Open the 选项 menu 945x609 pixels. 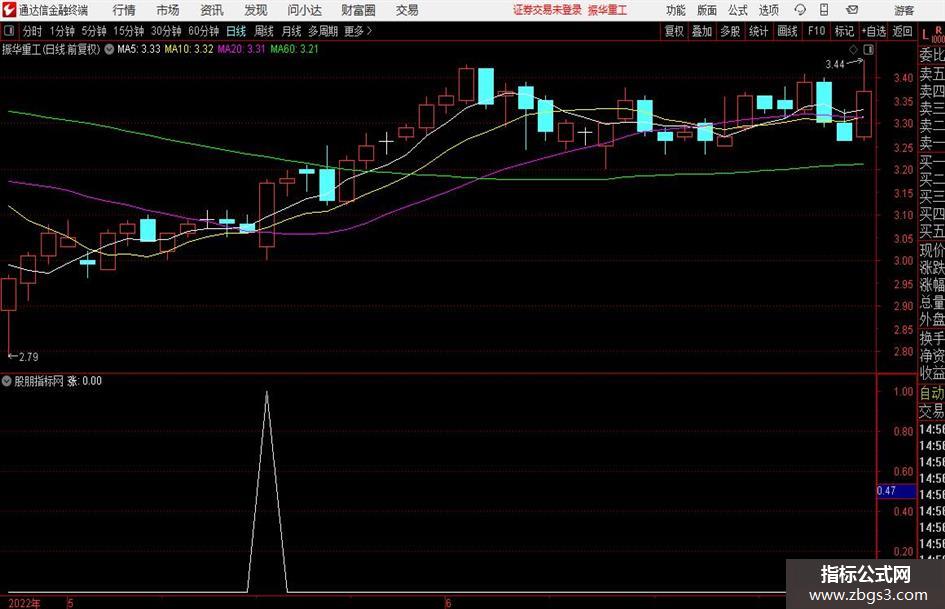[769, 10]
